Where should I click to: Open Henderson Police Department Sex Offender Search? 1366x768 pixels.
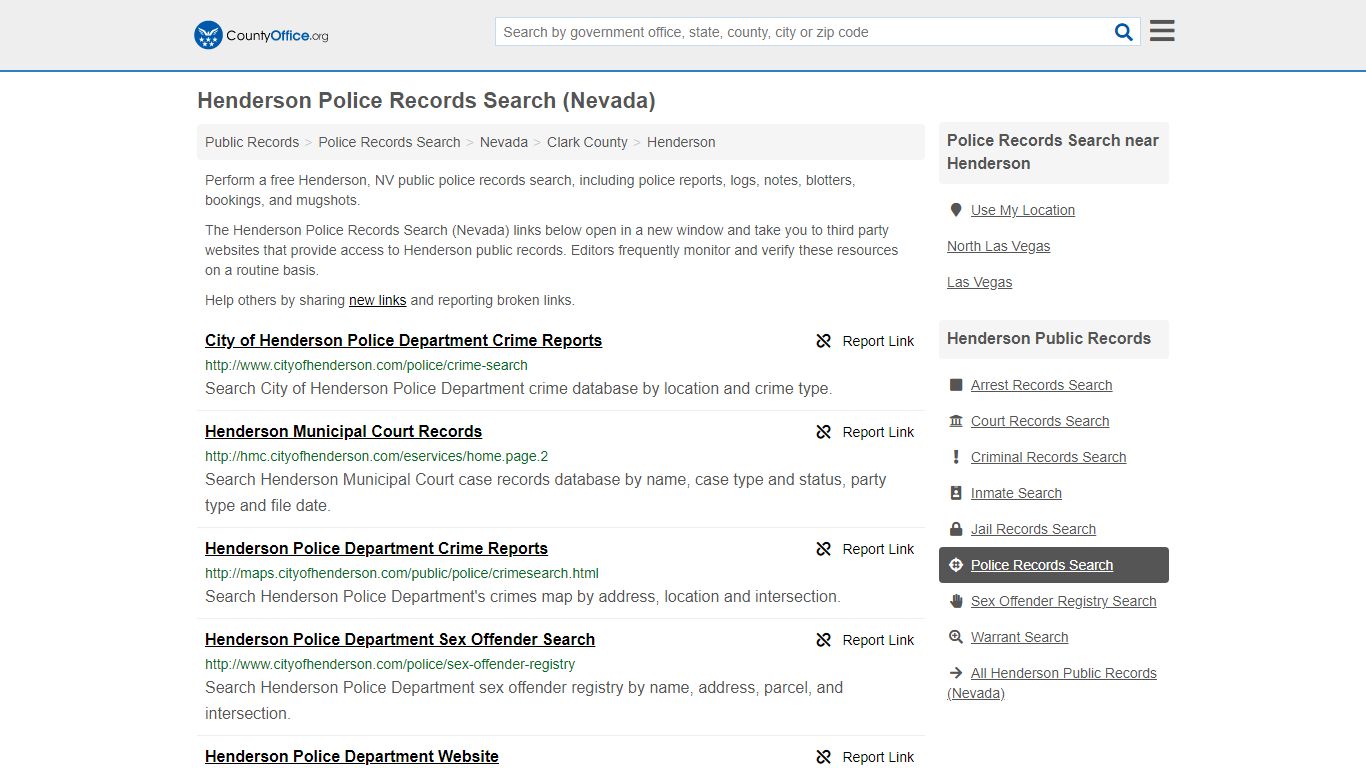point(400,639)
